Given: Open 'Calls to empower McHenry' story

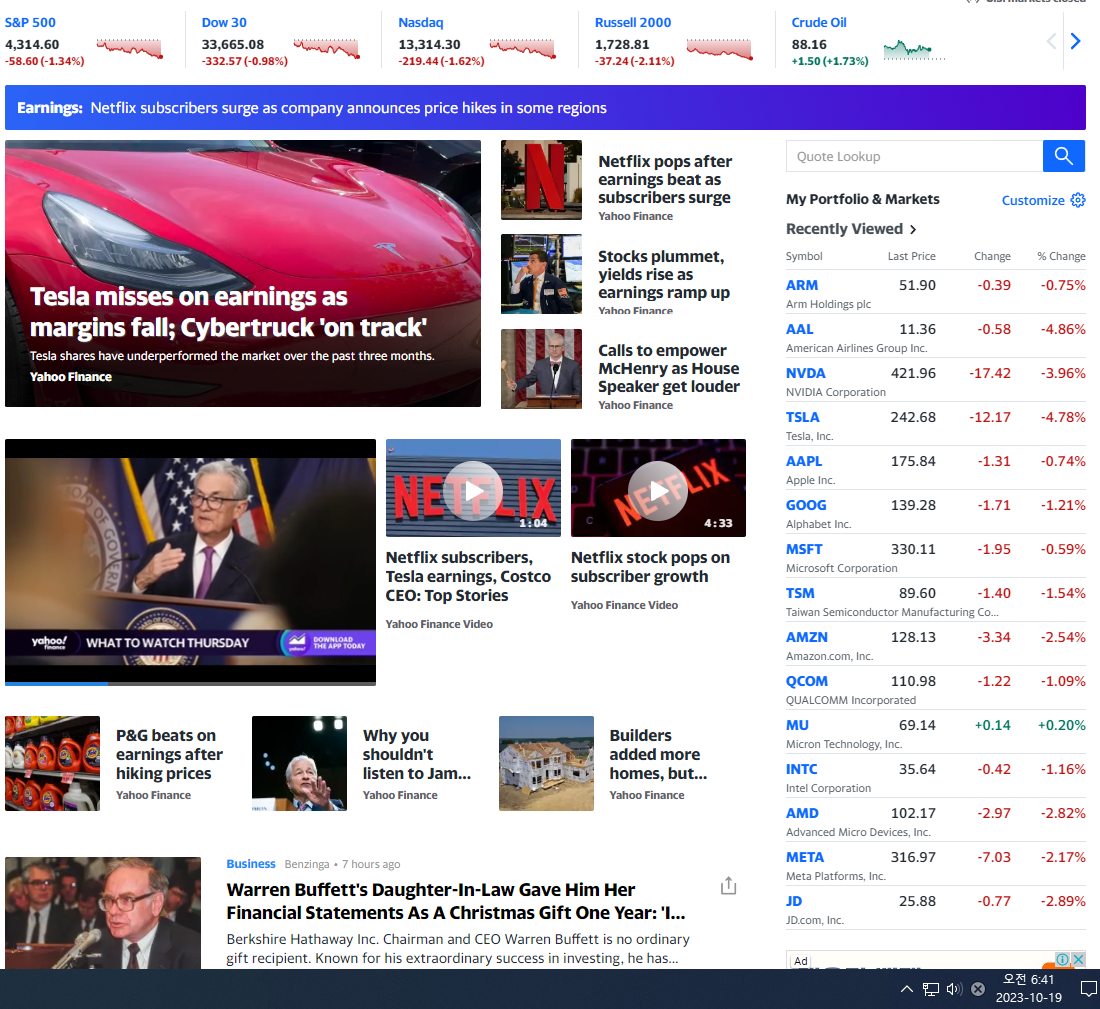Looking at the screenshot, I should pos(669,368).
